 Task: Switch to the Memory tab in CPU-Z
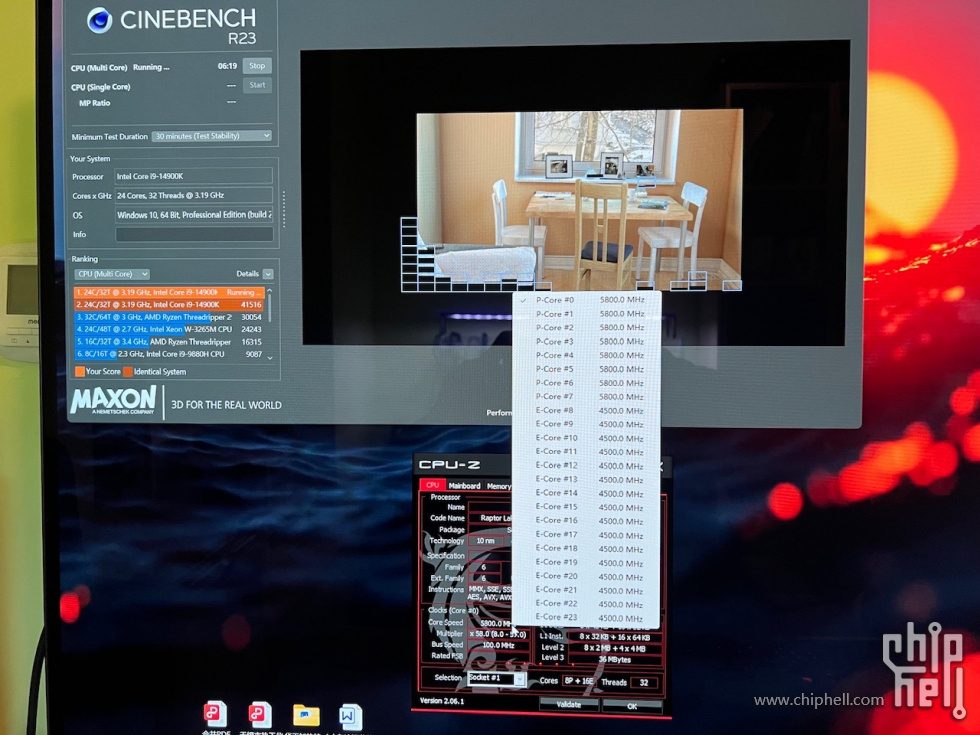(498, 486)
